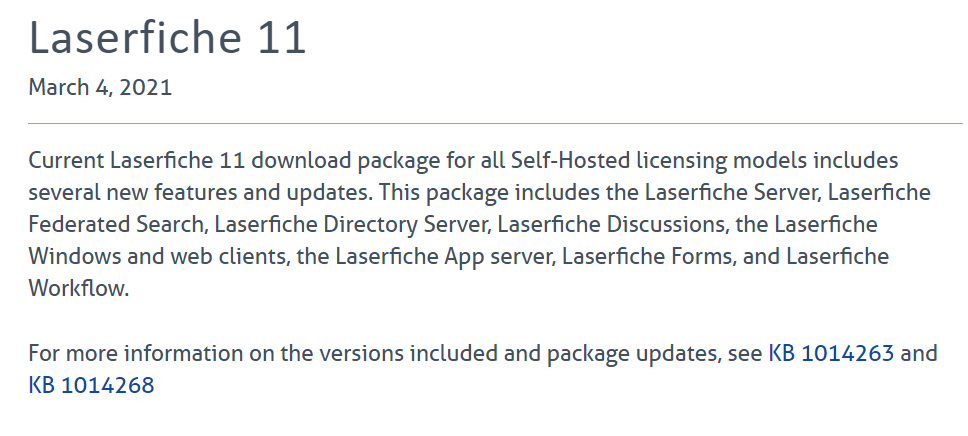Image resolution: width=968 pixels, height=436 pixels.
Task: Click the 'Laserfiche Server' text in paragraph
Action: click(x=733, y=193)
